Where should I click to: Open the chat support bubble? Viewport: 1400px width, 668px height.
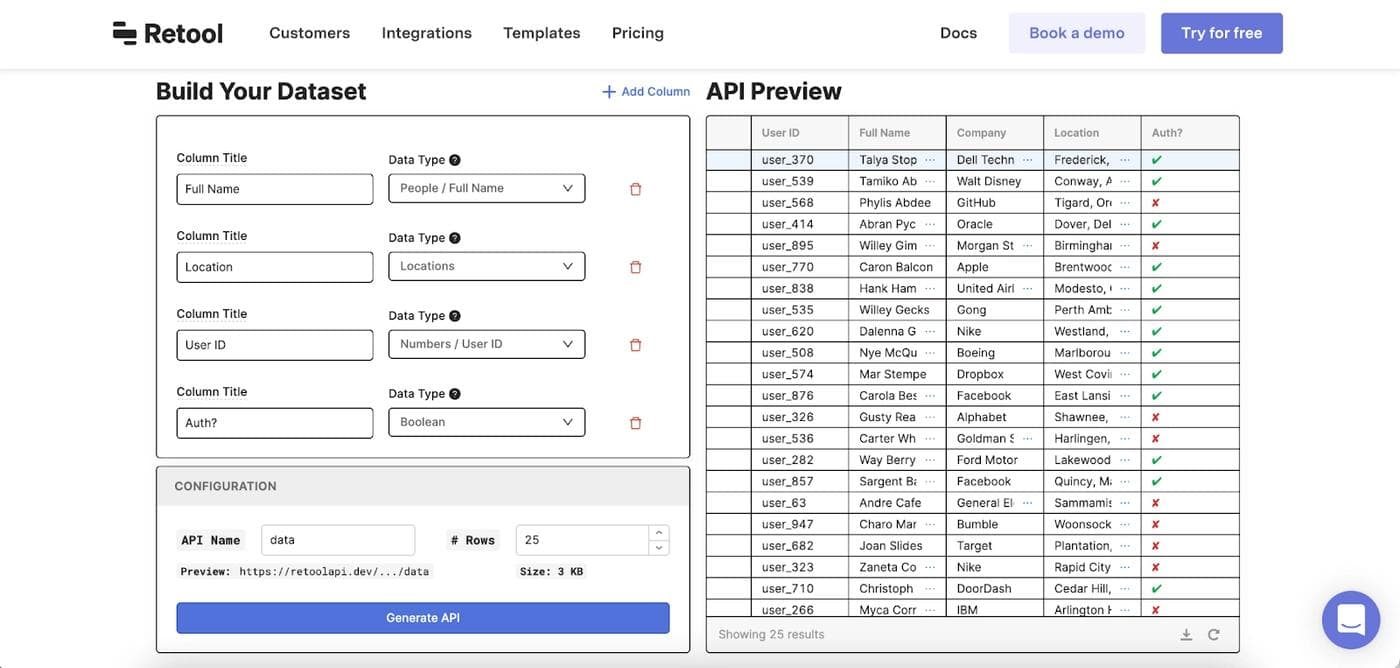(1350, 620)
